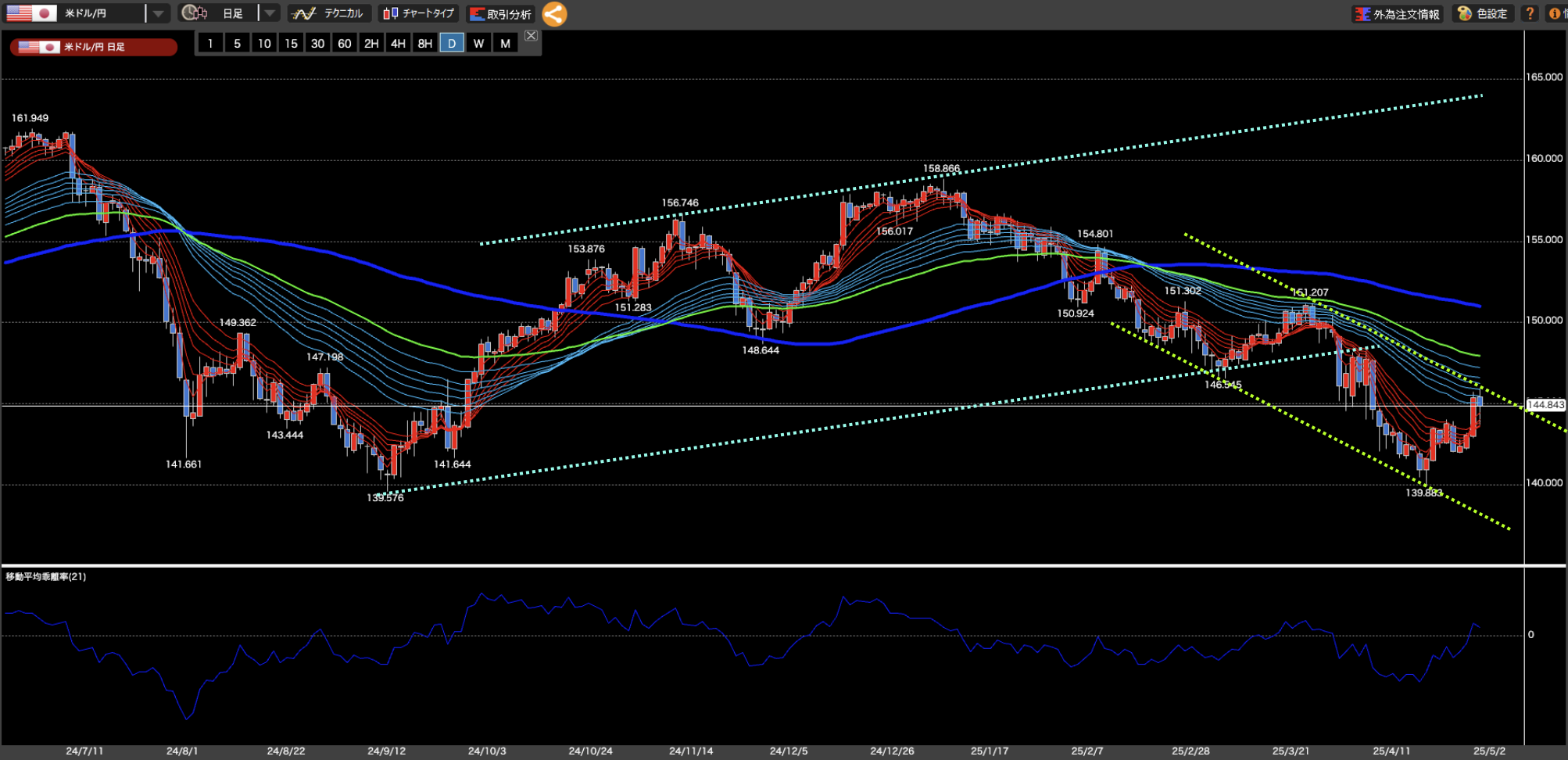Switch to the 2H timeframe
The width and height of the screenshot is (1568, 760).
371,43
